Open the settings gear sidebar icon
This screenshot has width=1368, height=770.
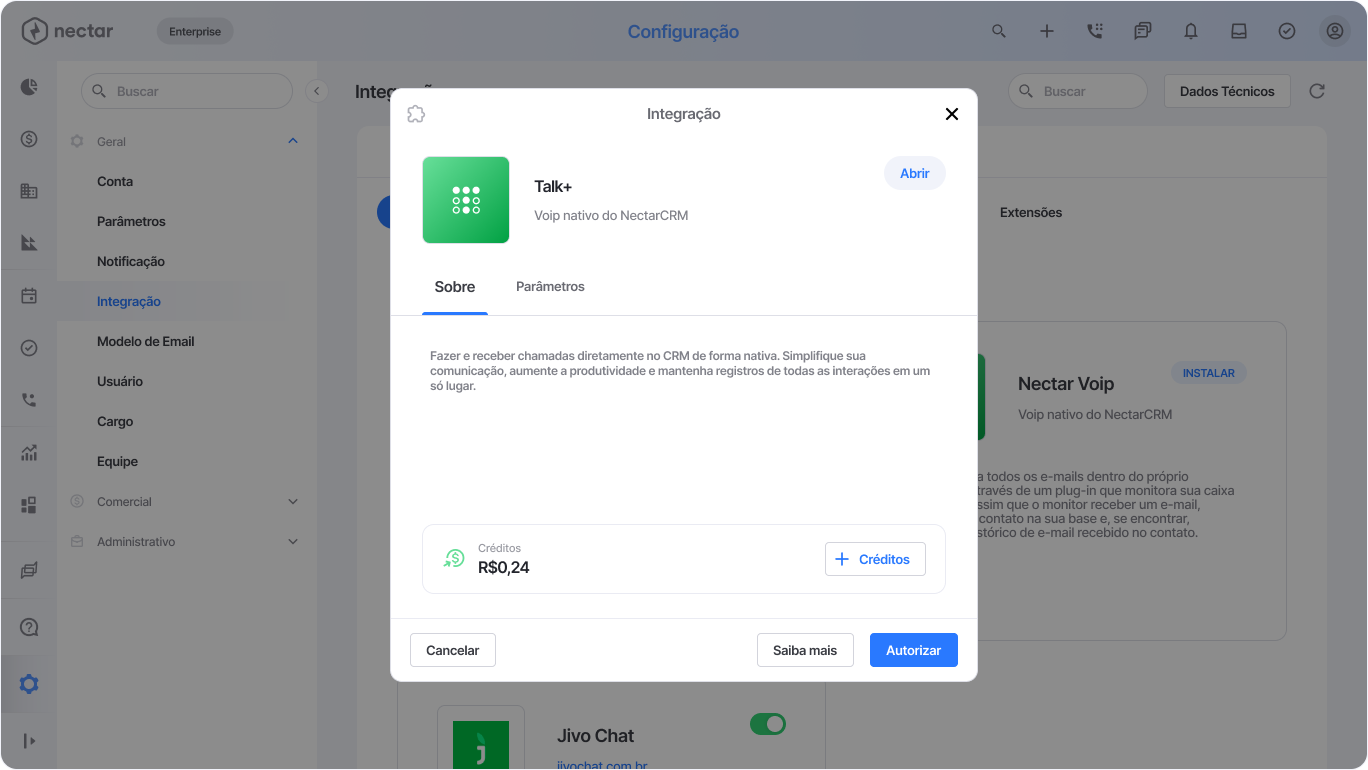[29, 684]
